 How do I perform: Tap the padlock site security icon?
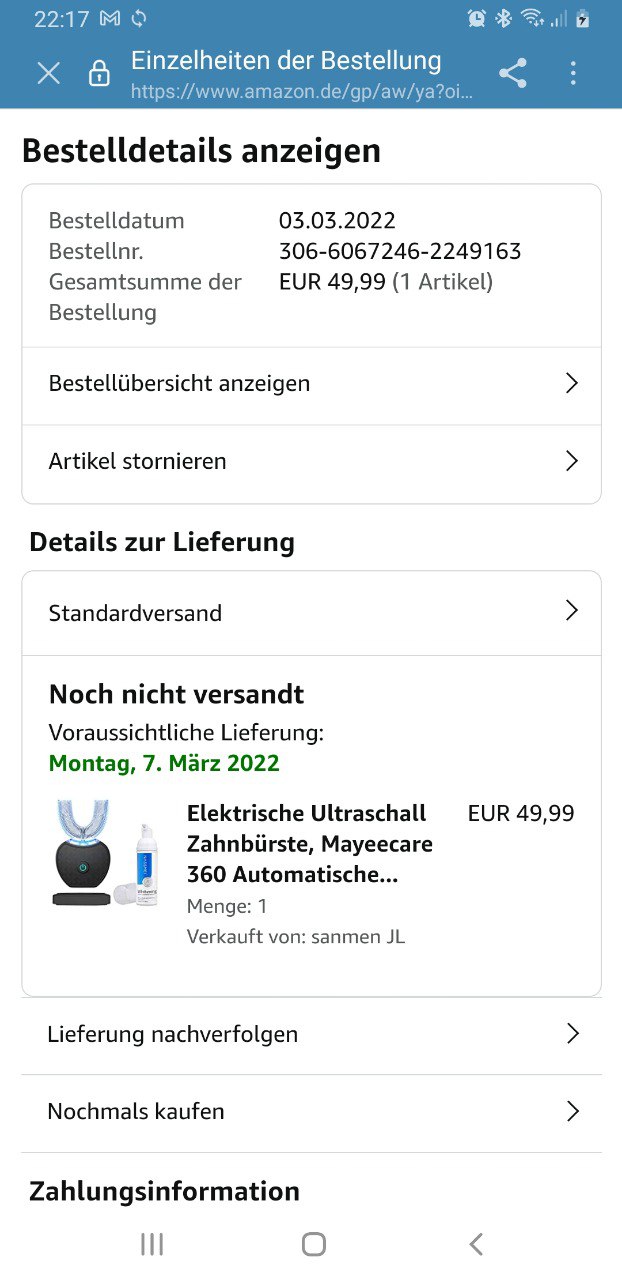click(99, 73)
